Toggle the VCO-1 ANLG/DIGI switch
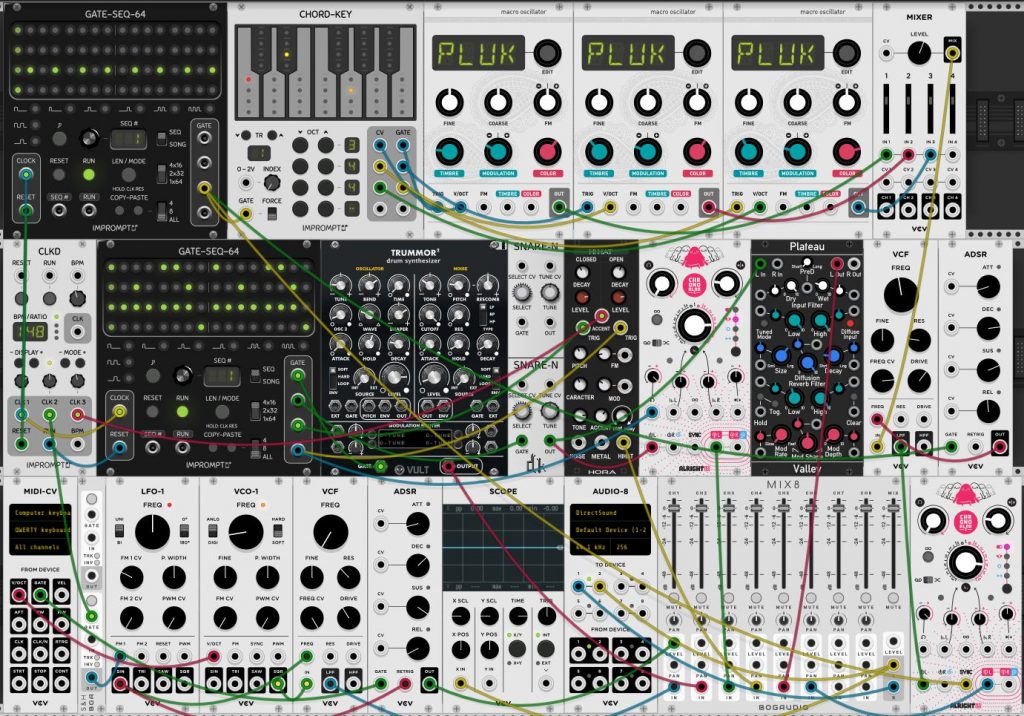This screenshot has width=1024, height=716. pos(213,530)
